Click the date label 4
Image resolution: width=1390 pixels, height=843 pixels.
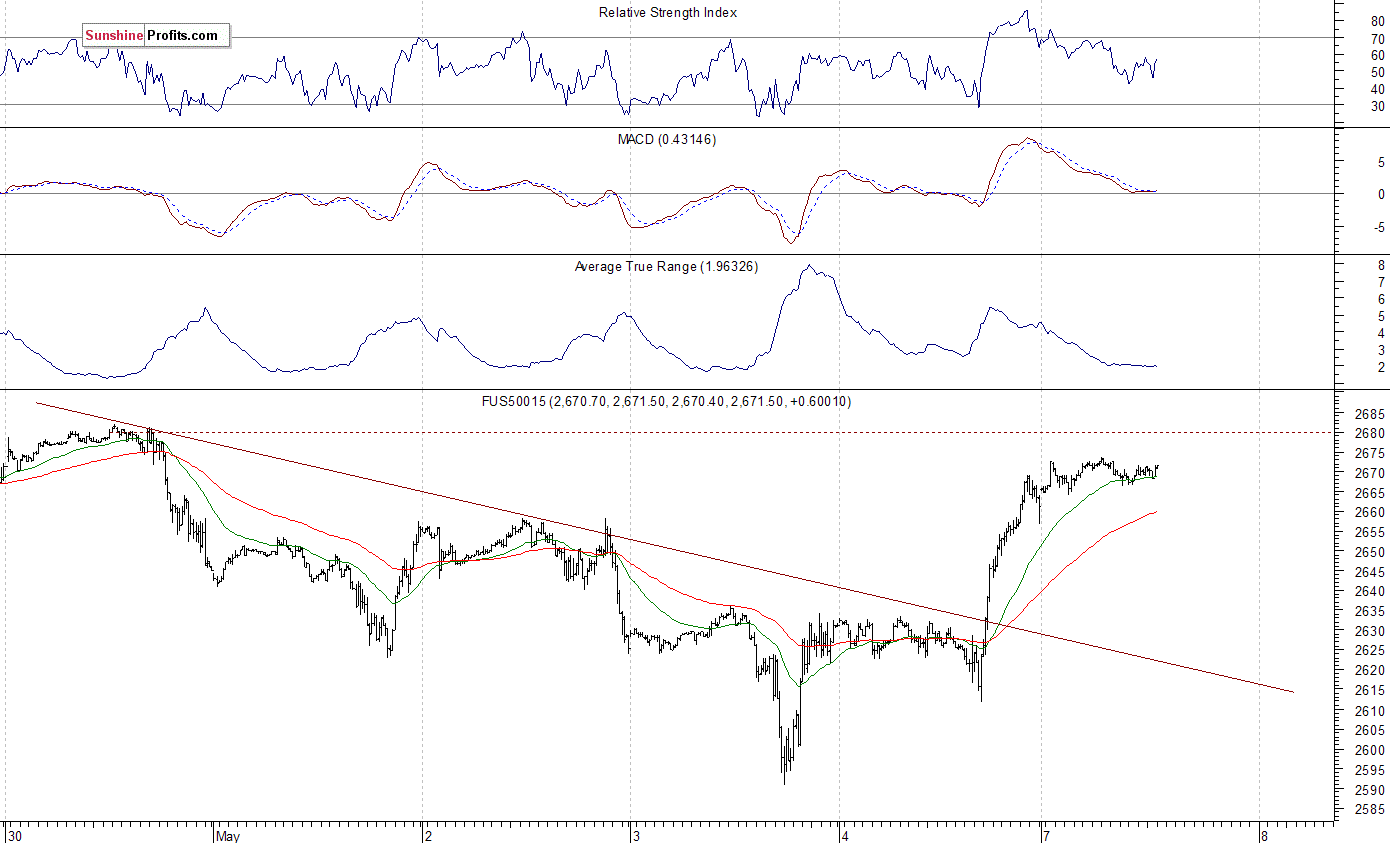(845, 834)
